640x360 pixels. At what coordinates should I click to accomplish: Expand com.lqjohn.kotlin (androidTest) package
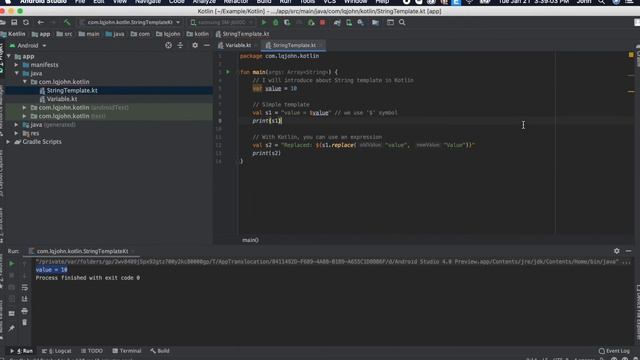tap(24, 108)
